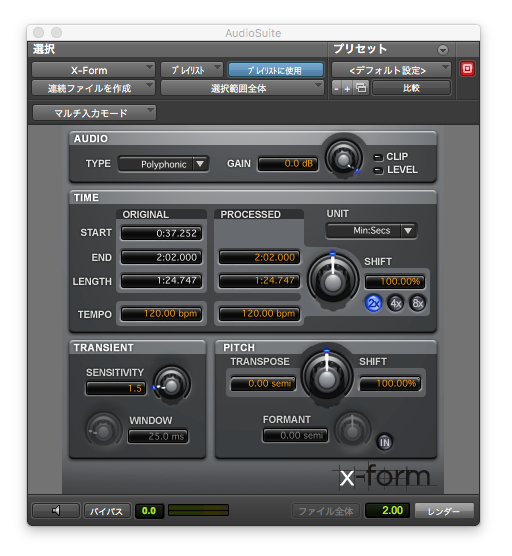This screenshot has height=556, width=512.
Task: Click the Transient SENSITIVITY knob
Action: pyautogui.click(x=172, y=386)
